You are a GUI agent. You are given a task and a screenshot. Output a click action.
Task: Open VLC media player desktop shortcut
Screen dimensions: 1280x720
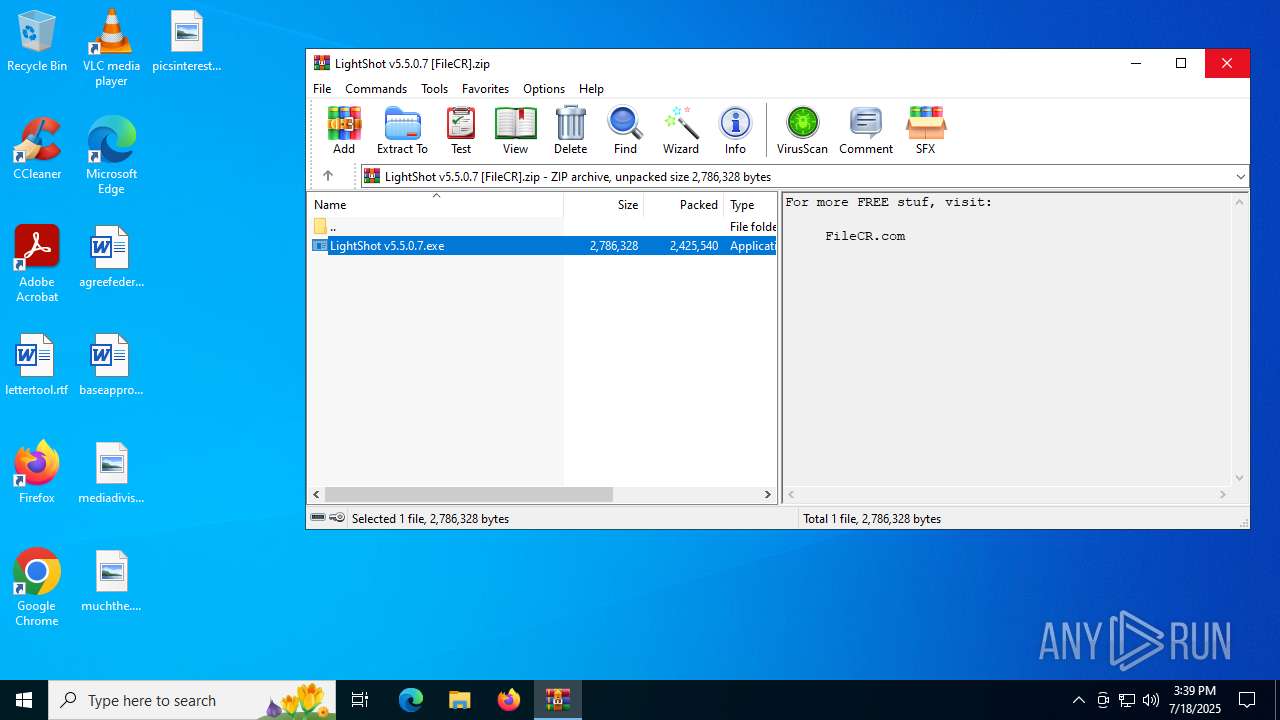pyautogui.click(x=111, y=48)
